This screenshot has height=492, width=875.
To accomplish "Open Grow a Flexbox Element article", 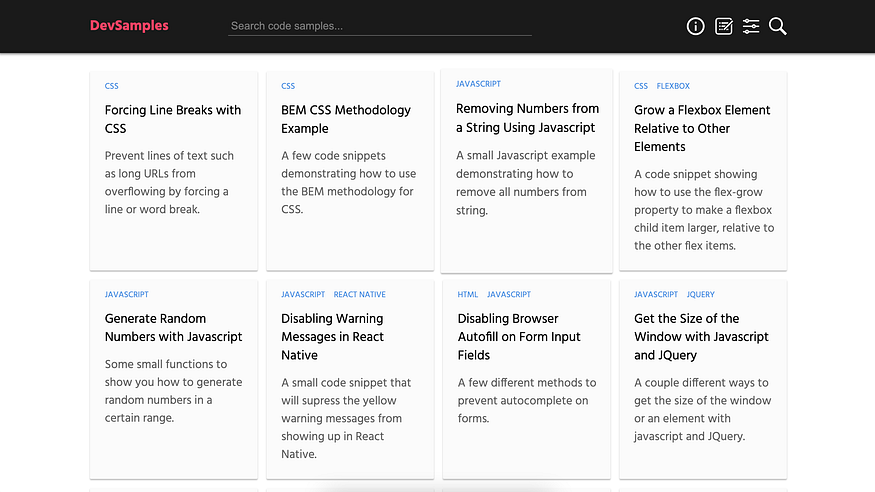I will [702, 128].
